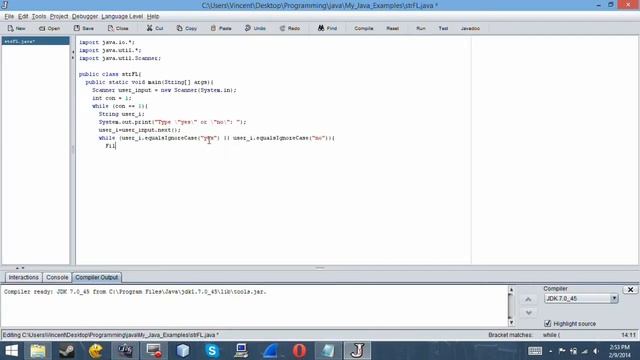640x360 pixels.
Task: Place cursor in the code editor after "Fil"
Action: click(x=116, y=146)
